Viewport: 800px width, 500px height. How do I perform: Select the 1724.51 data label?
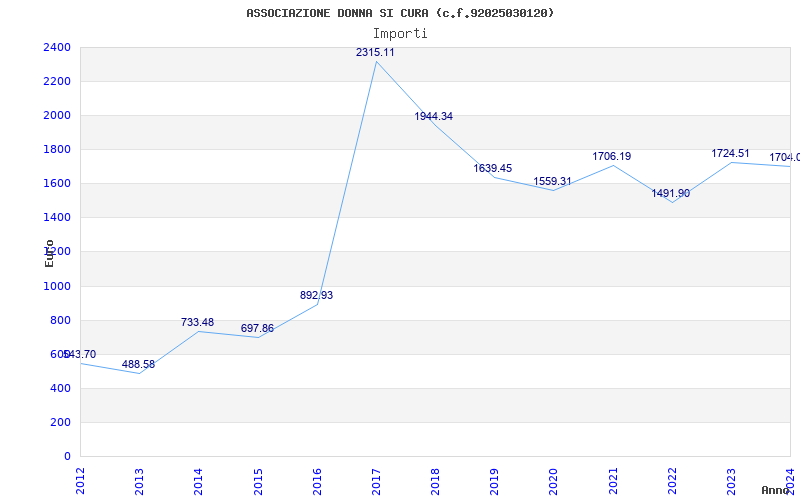coord(731,154)
